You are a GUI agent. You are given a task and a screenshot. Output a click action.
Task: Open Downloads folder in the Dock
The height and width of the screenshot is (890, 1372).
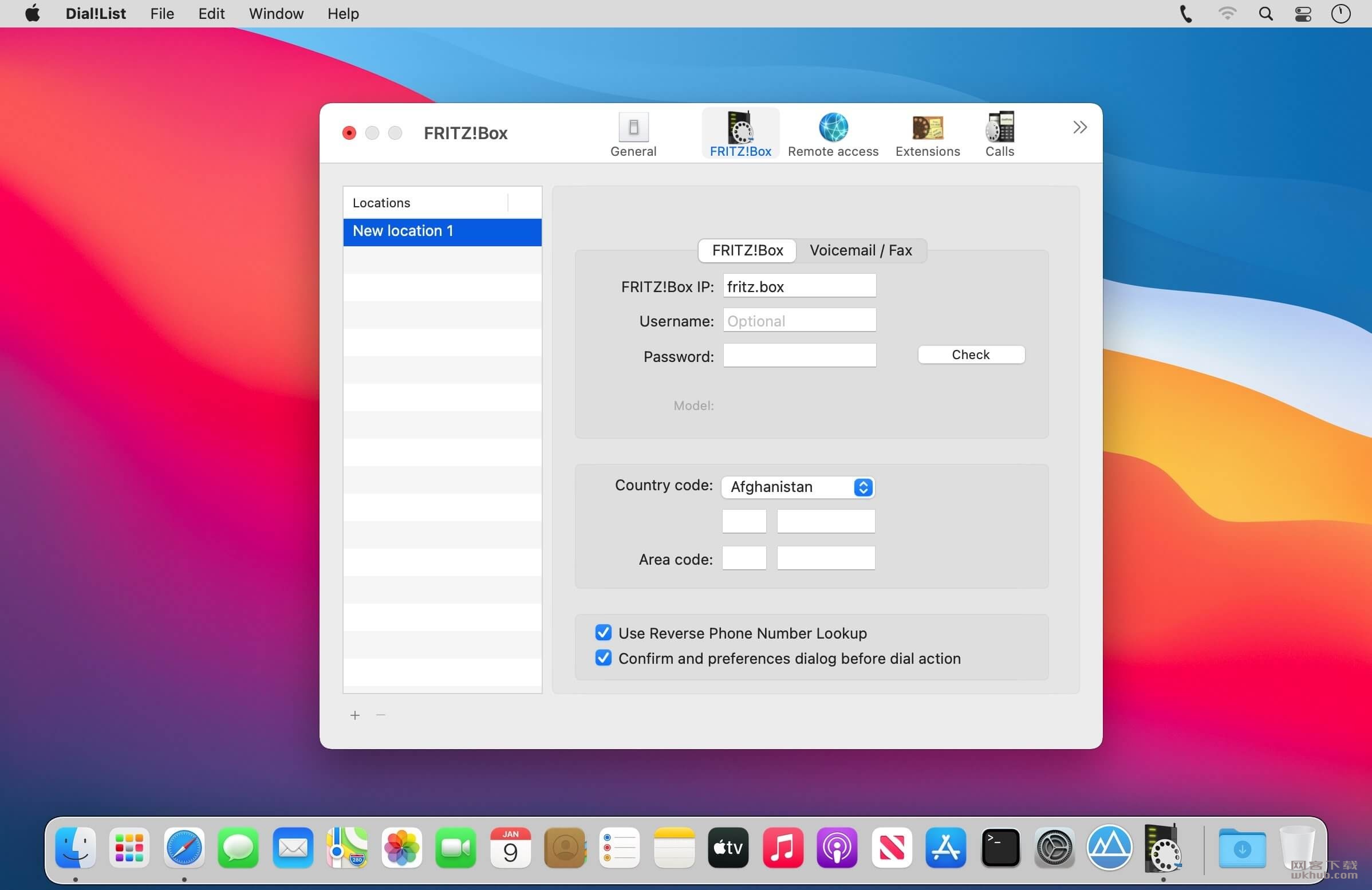(1242, 848)
